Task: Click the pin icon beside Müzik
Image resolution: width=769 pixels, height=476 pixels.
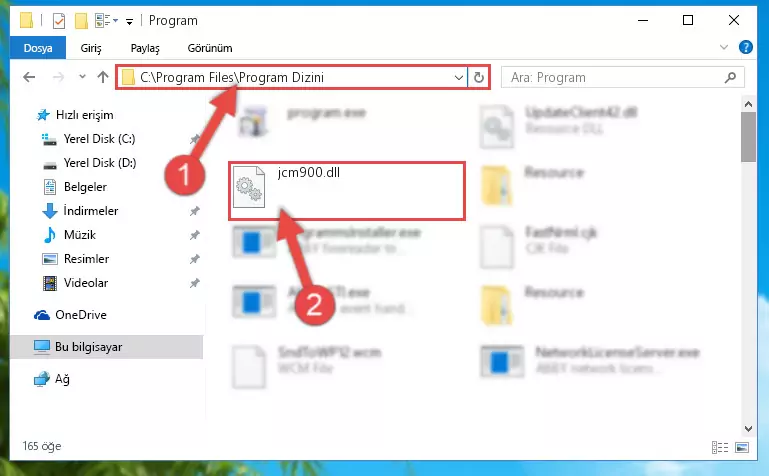Action: [195, 235]
